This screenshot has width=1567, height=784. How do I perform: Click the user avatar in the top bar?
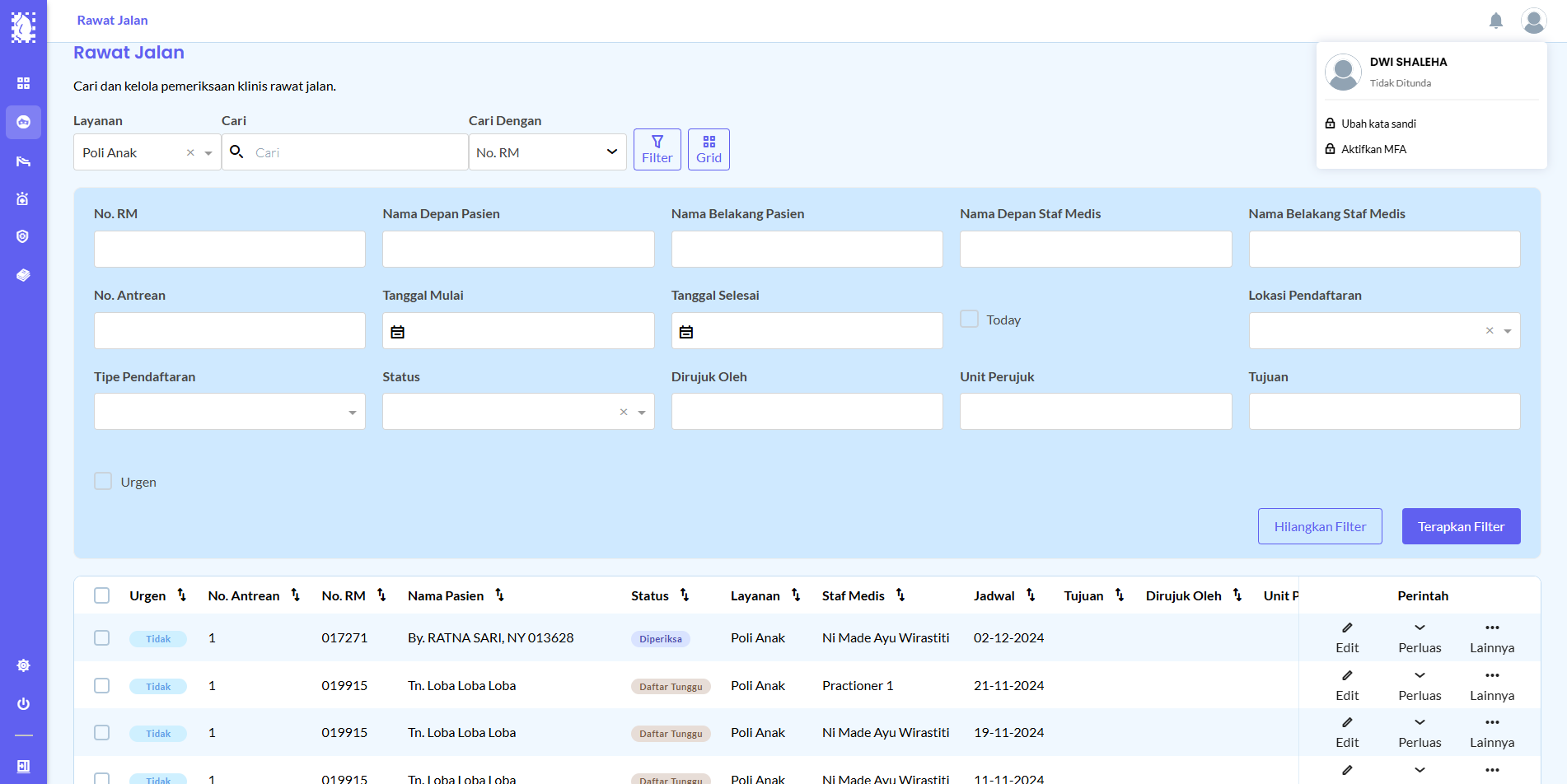click(1533, 21)
